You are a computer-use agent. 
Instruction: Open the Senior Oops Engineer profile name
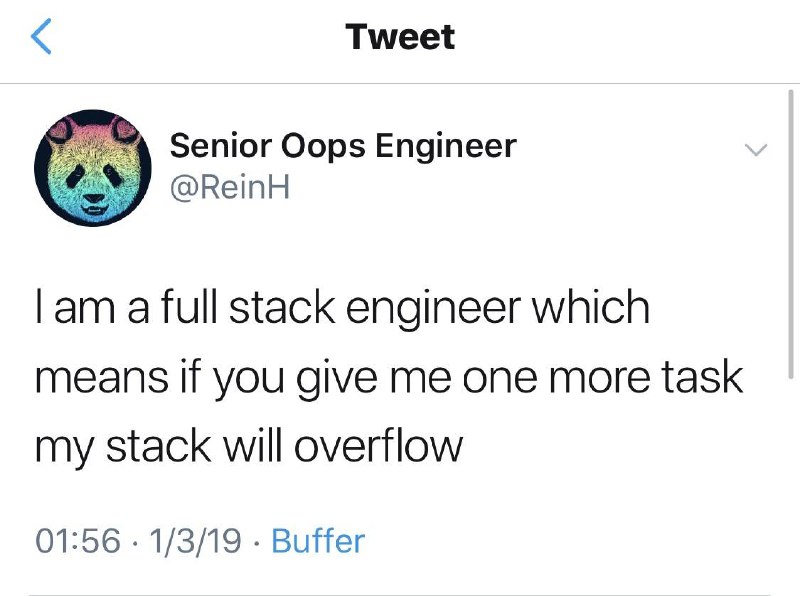pyautogui.click(x=343, y=146)
